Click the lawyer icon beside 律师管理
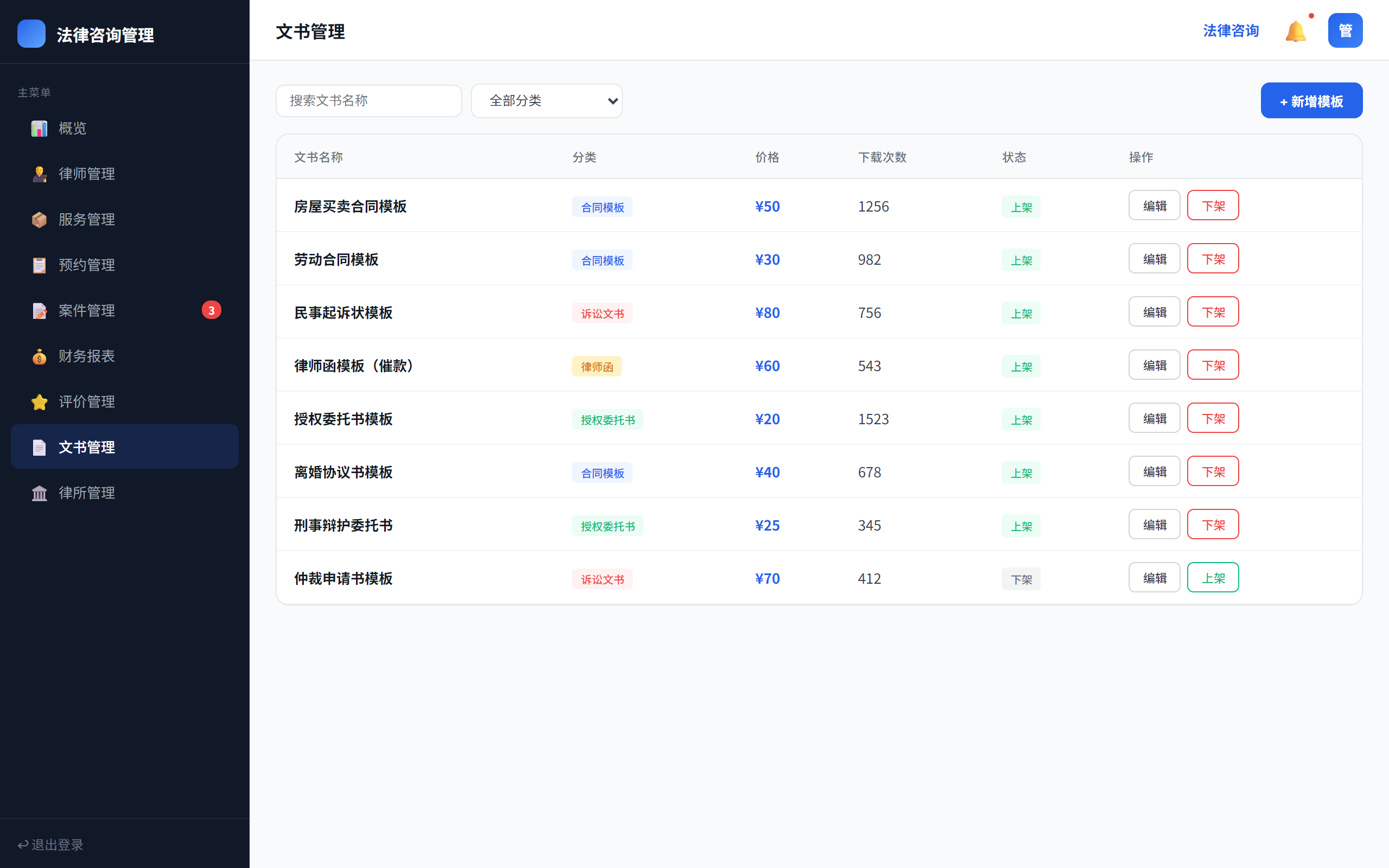The height and width of the screenshot is (868, 1389). tap(39, 174)
